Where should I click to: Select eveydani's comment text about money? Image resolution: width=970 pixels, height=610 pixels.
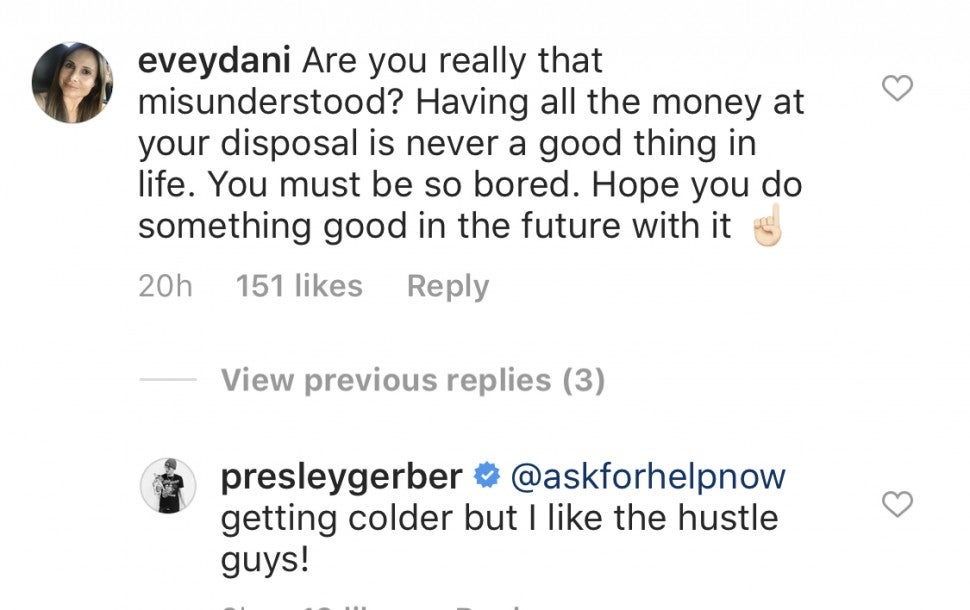click(x=470, y=145)
